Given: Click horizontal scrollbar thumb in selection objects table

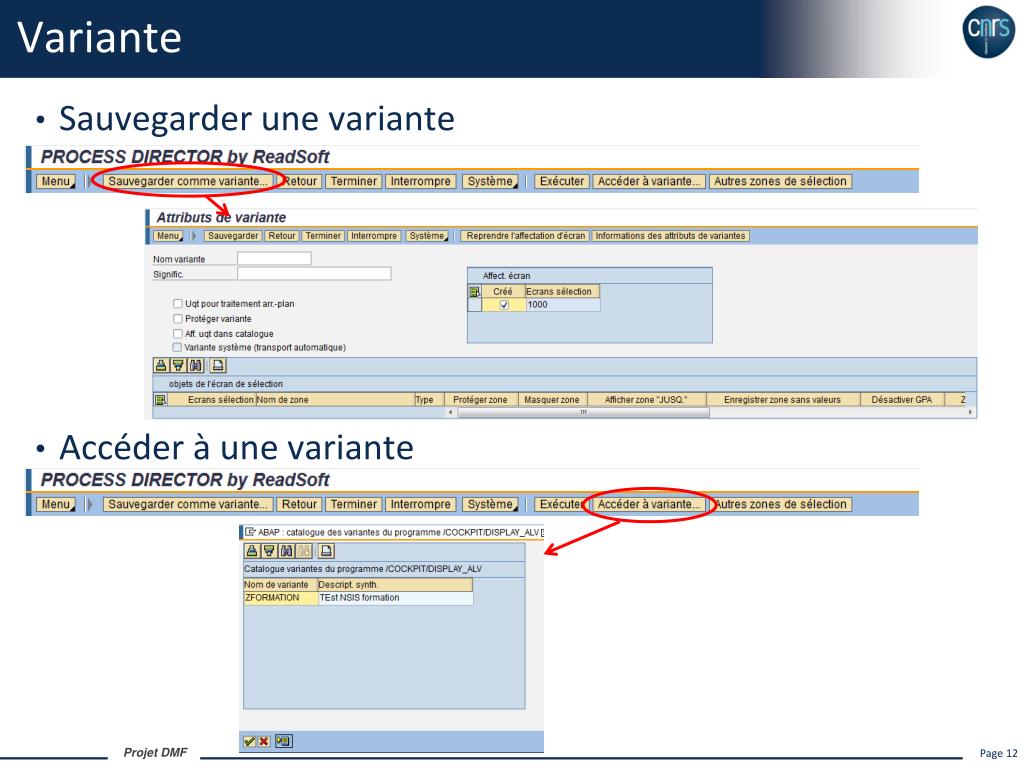Looking at the screenshot, I should 584,413.
